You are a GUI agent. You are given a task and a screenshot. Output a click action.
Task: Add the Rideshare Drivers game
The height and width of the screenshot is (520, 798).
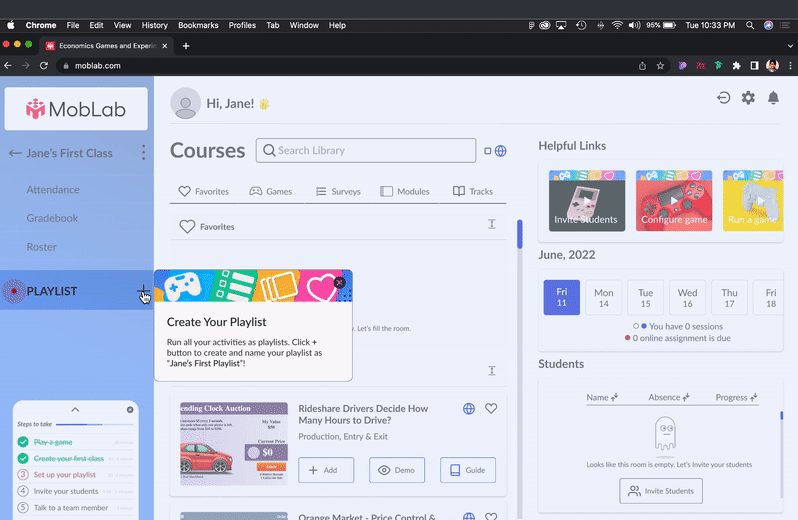tap(326, 470)
